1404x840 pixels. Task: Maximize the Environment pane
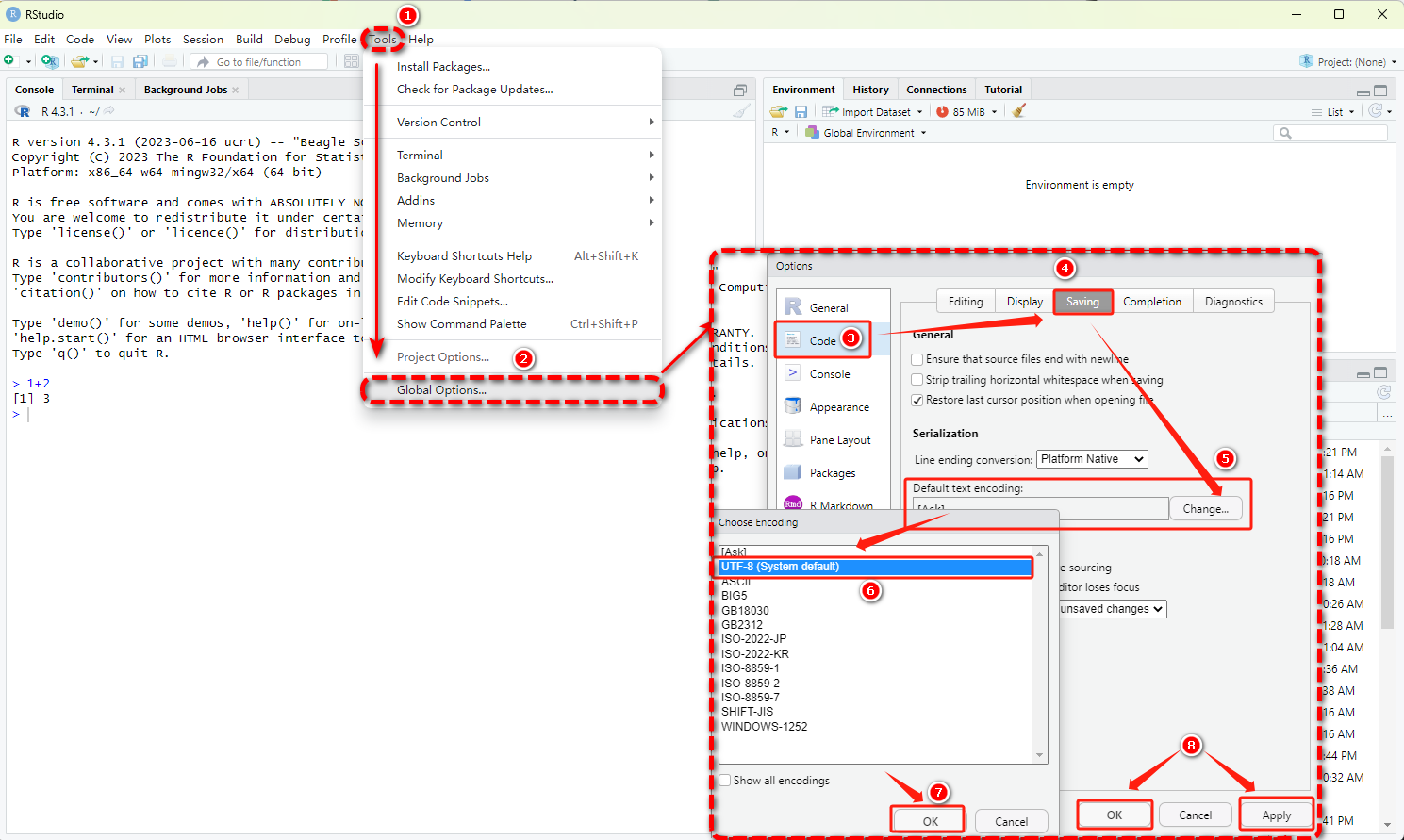tap(1380, 91)
